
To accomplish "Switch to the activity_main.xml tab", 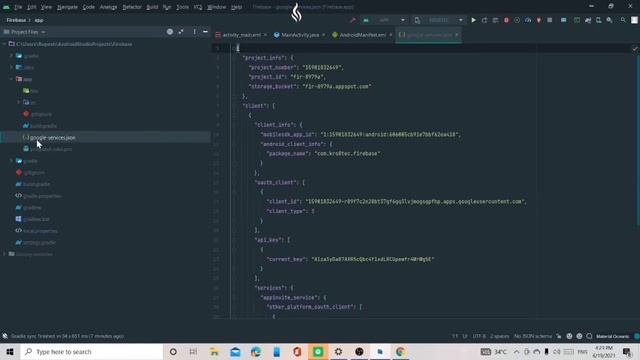I will pyautogui.click(x=241, y=35).
